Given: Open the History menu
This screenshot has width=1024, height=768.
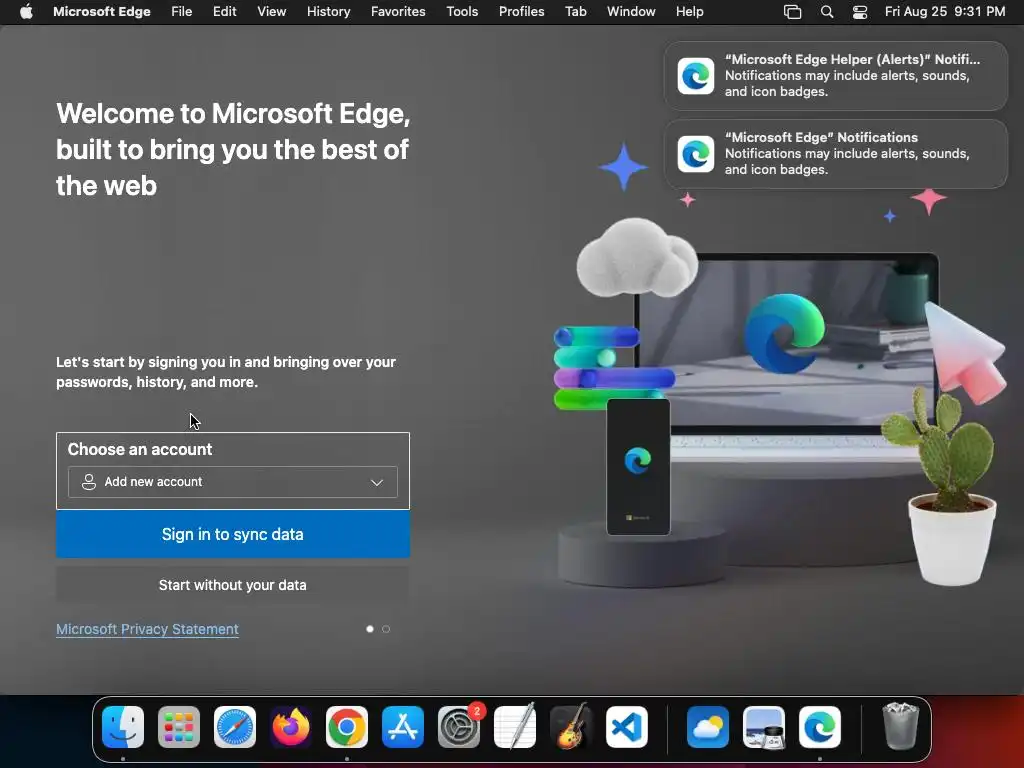Looking at the screenshot, I should (x=328, y=12).
